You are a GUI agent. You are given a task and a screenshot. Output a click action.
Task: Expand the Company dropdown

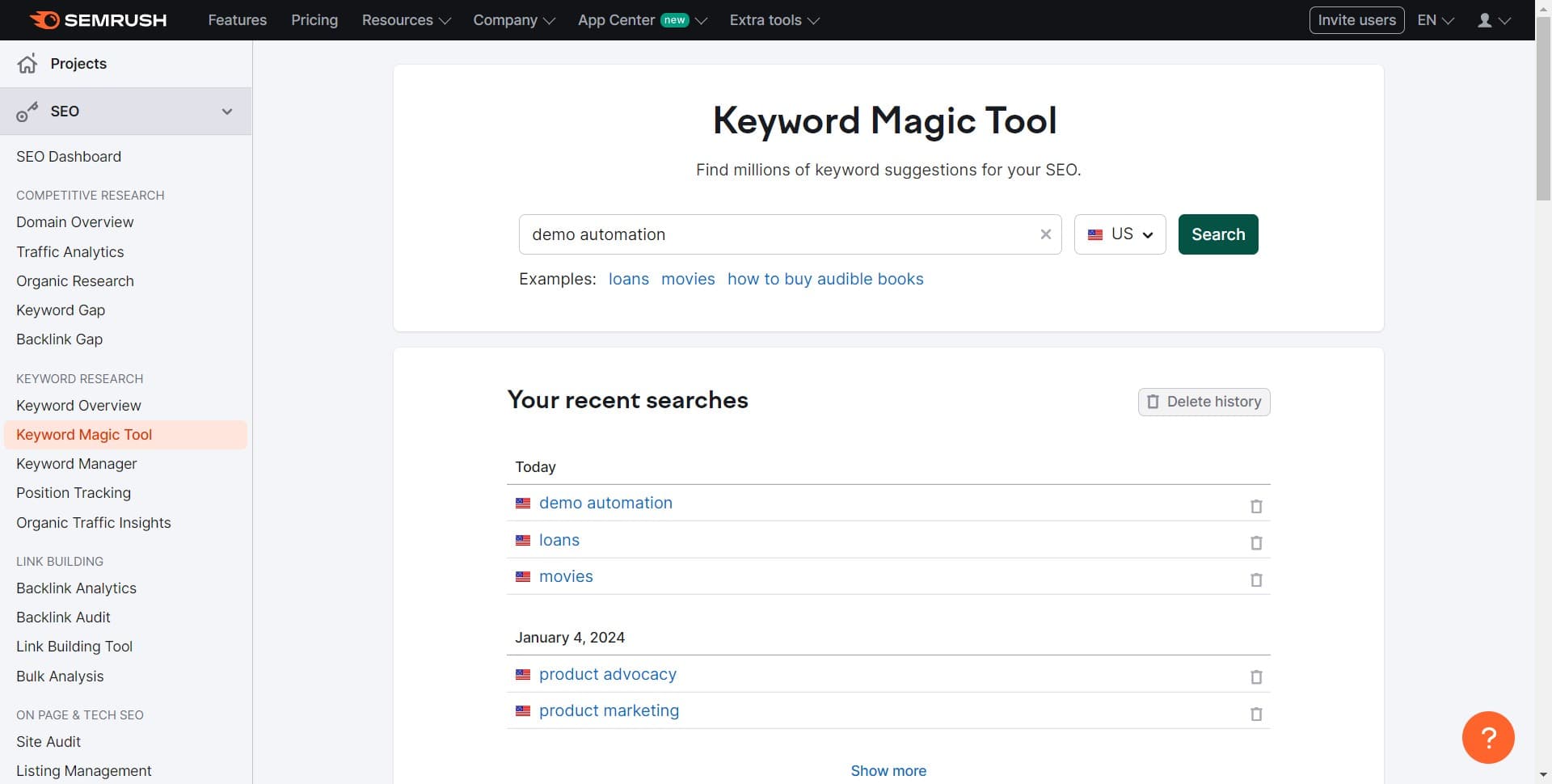tap(512, 19)
